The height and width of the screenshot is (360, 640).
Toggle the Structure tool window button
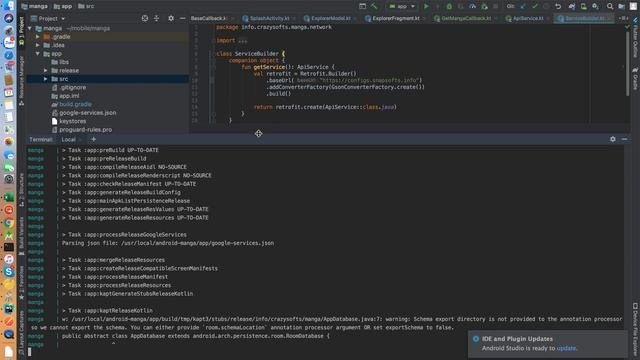click(x=22, y=189)
